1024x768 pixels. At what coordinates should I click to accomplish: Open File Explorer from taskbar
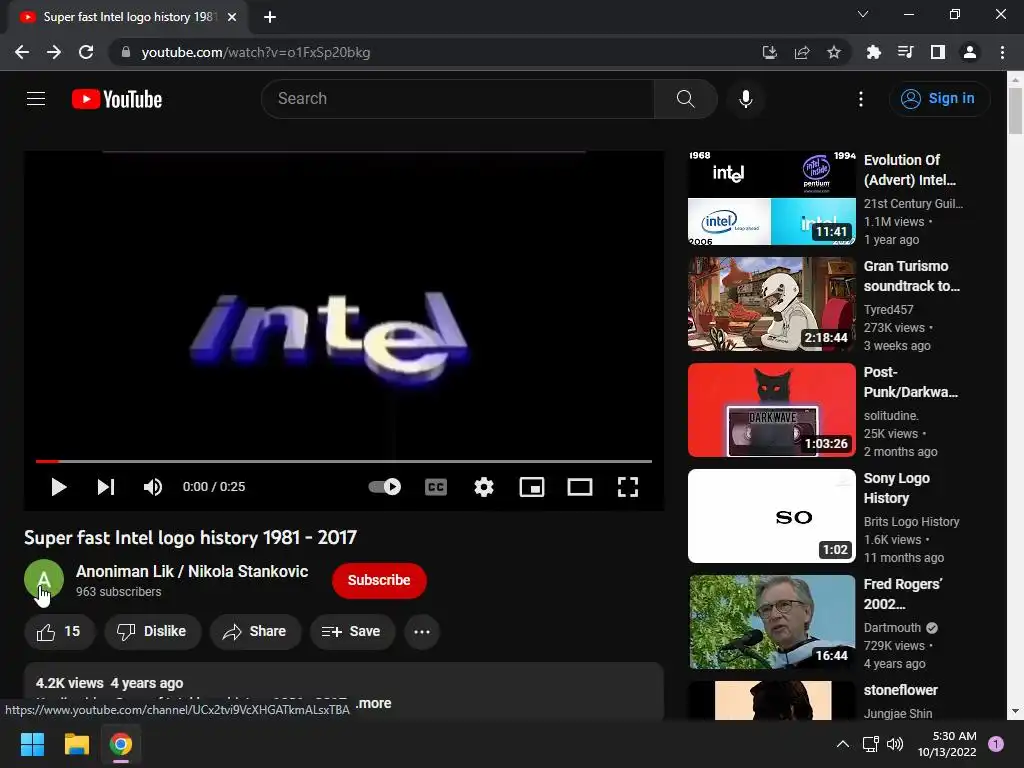tap(76, 744)
